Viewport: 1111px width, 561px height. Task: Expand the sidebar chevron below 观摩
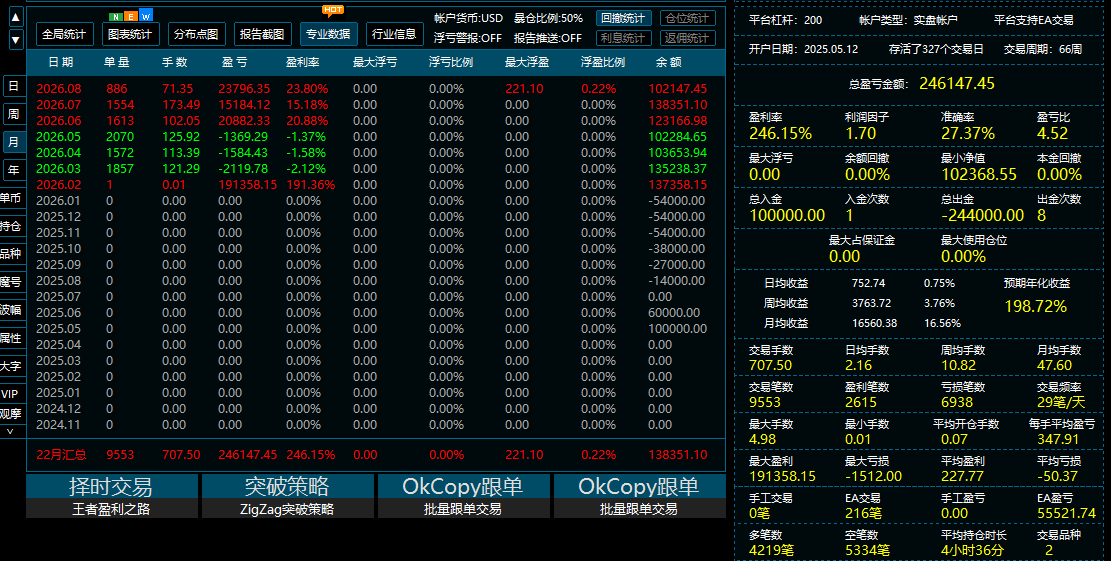click(10, 431)
